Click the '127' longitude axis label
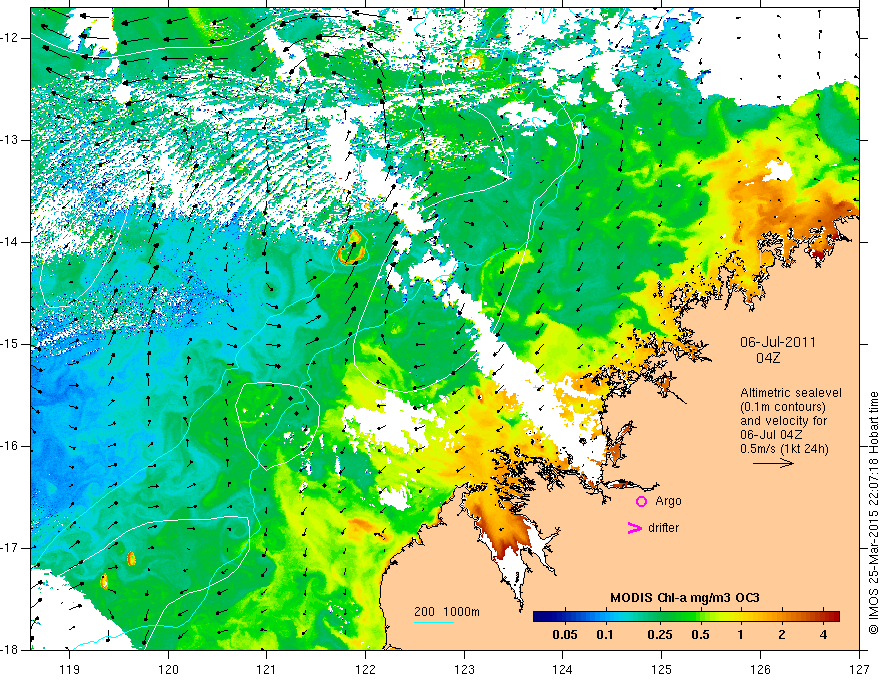 pyautogui.click(x=859, y=669)
